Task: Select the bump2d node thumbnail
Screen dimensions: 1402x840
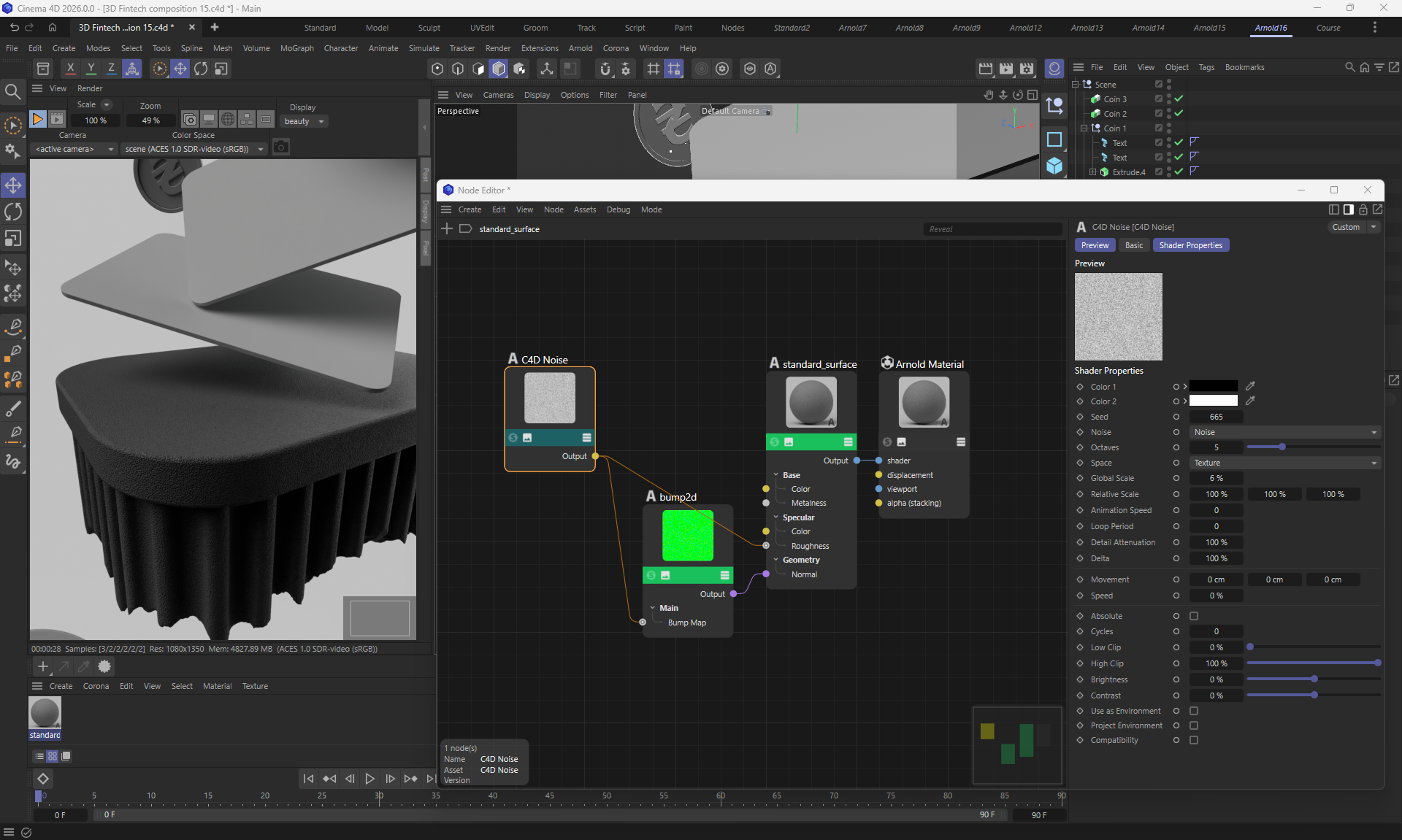Action: [x=687, y=536]
